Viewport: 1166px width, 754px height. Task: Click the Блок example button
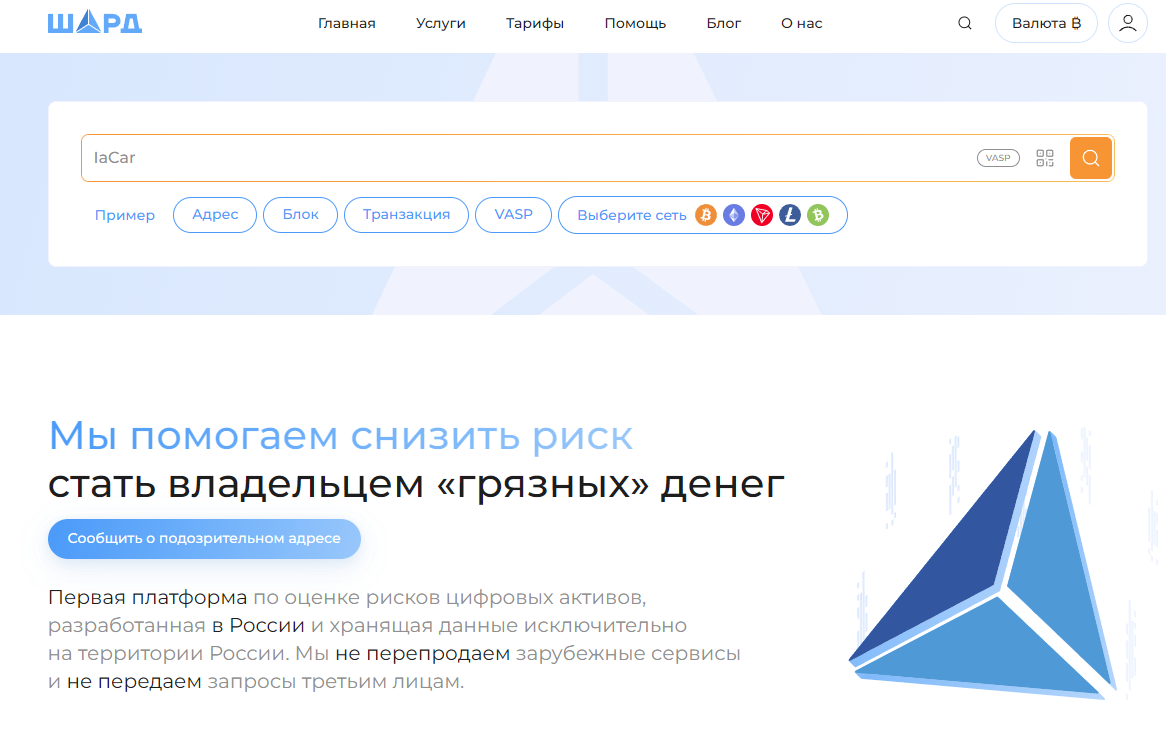point(300,215)
